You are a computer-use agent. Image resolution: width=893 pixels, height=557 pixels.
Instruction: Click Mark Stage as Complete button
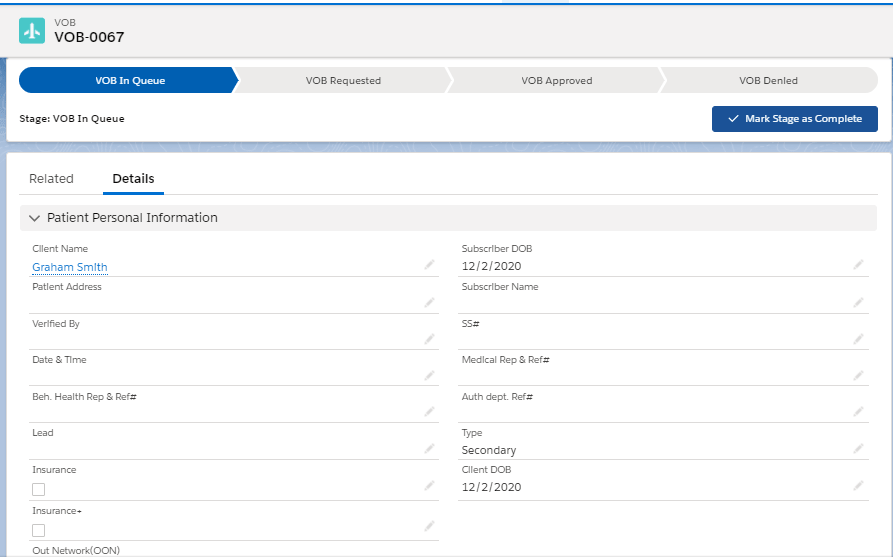pyautogui.click(x=794, y=119)
